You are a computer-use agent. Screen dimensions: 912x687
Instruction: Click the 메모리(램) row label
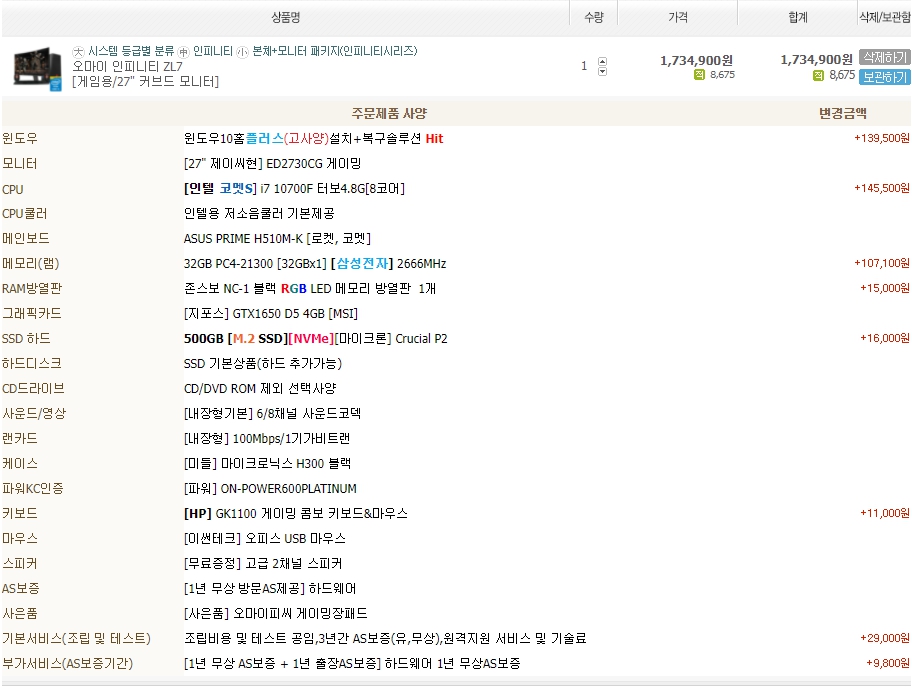click(31, 264)
